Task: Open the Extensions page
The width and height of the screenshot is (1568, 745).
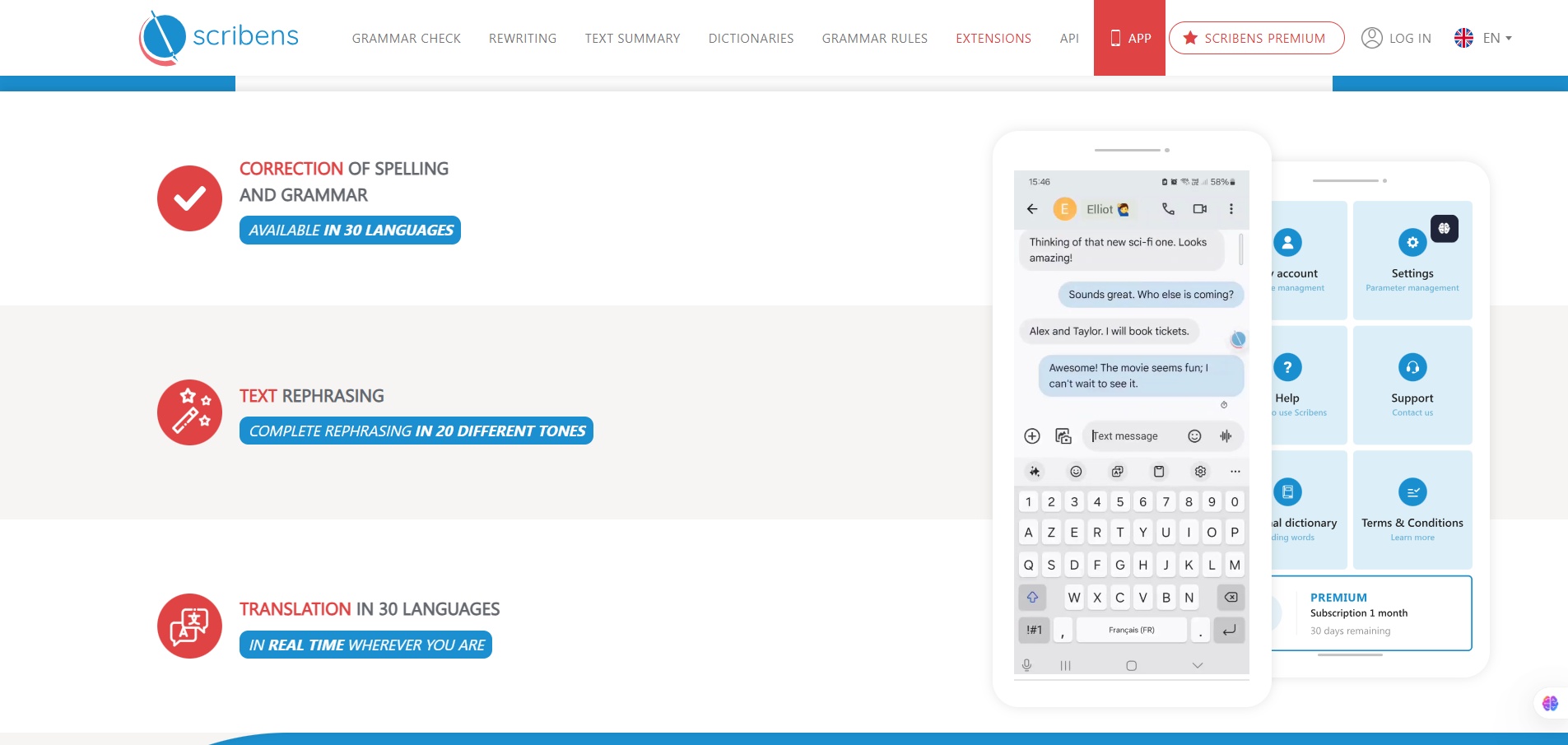Action: point(993,39)
